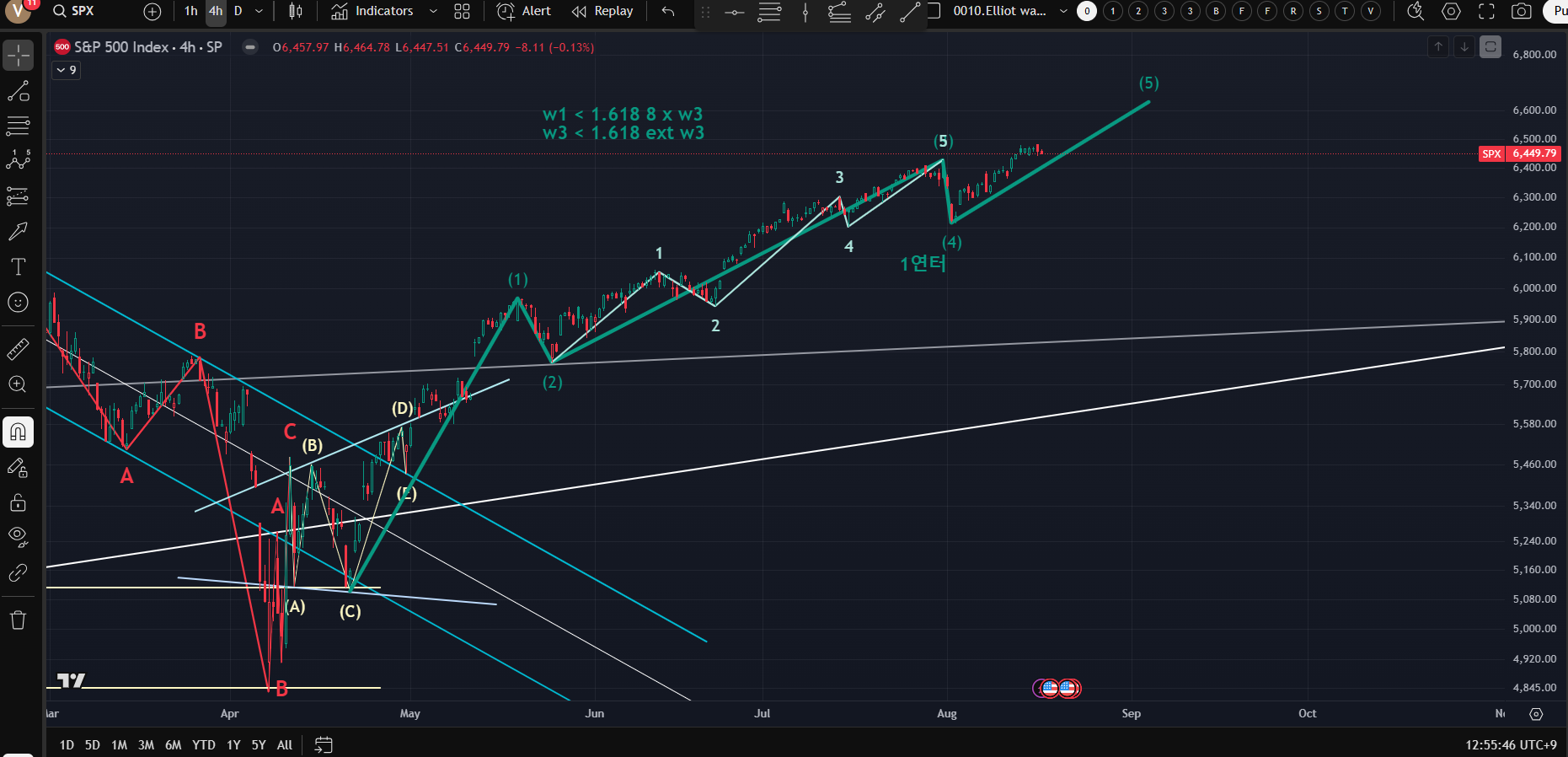Open the emoji icons tool
Image resolution: width=1568 pixels, height=757 pixels.
18,303
